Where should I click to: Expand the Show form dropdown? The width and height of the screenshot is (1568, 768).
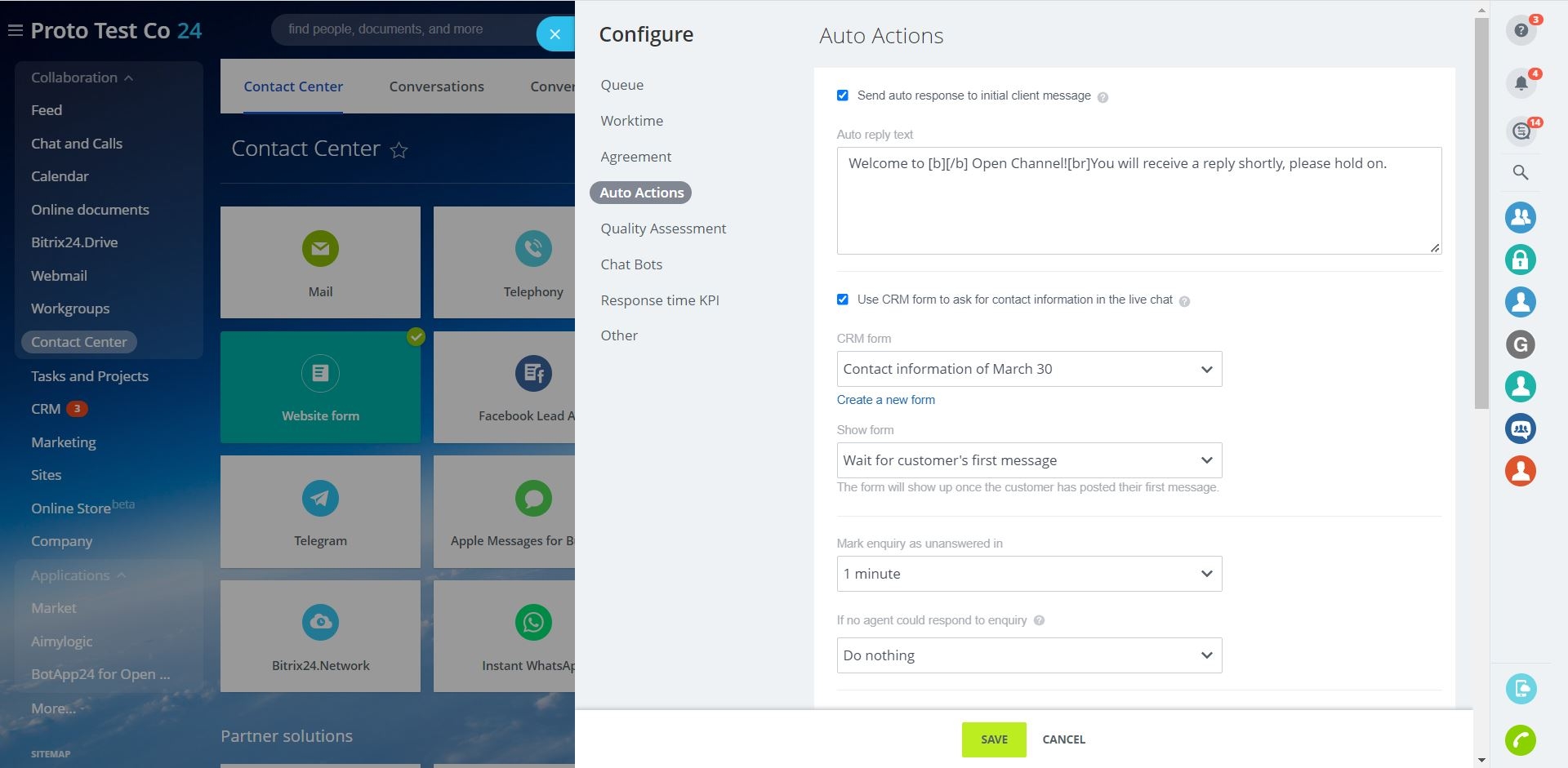[x=1028, y=460]
